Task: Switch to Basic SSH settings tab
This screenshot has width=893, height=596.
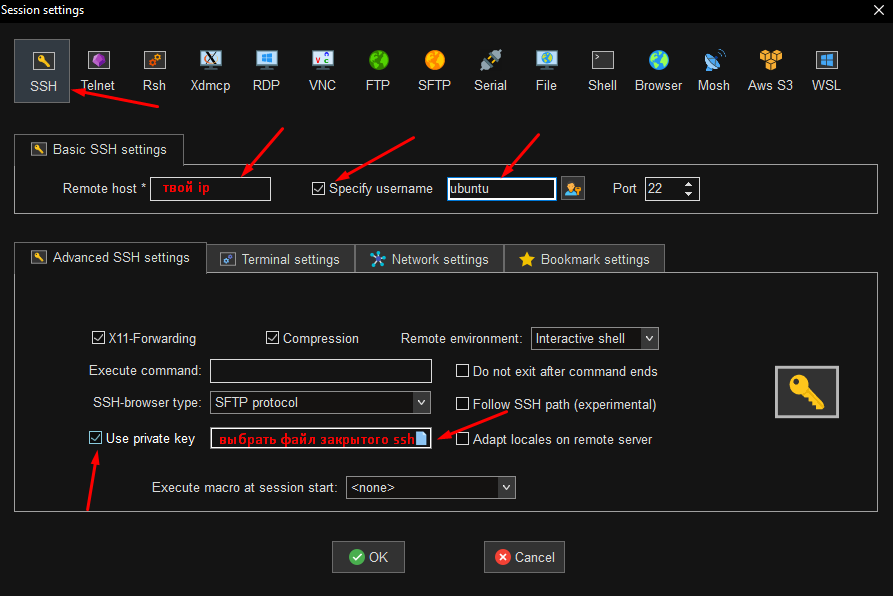Action: [99, 150]
